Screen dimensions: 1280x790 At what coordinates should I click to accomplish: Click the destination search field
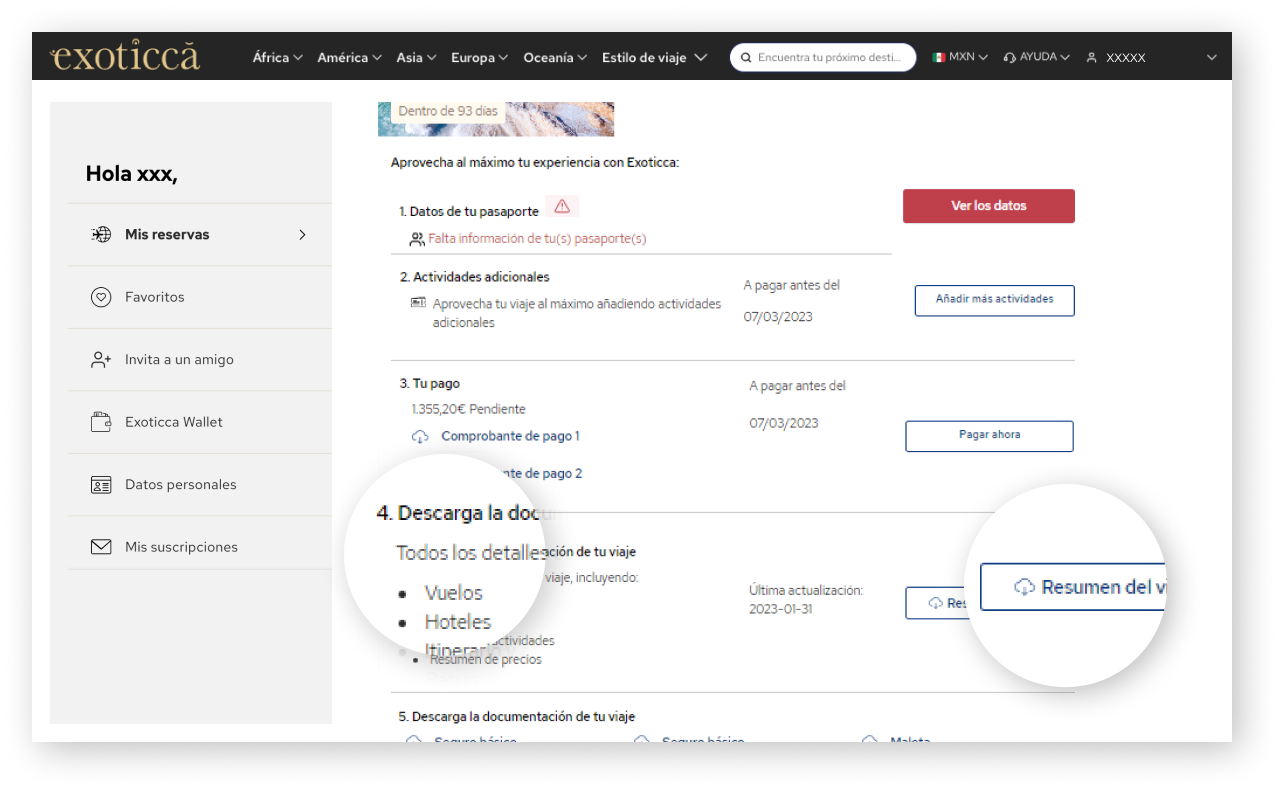[x=823, y=57]
